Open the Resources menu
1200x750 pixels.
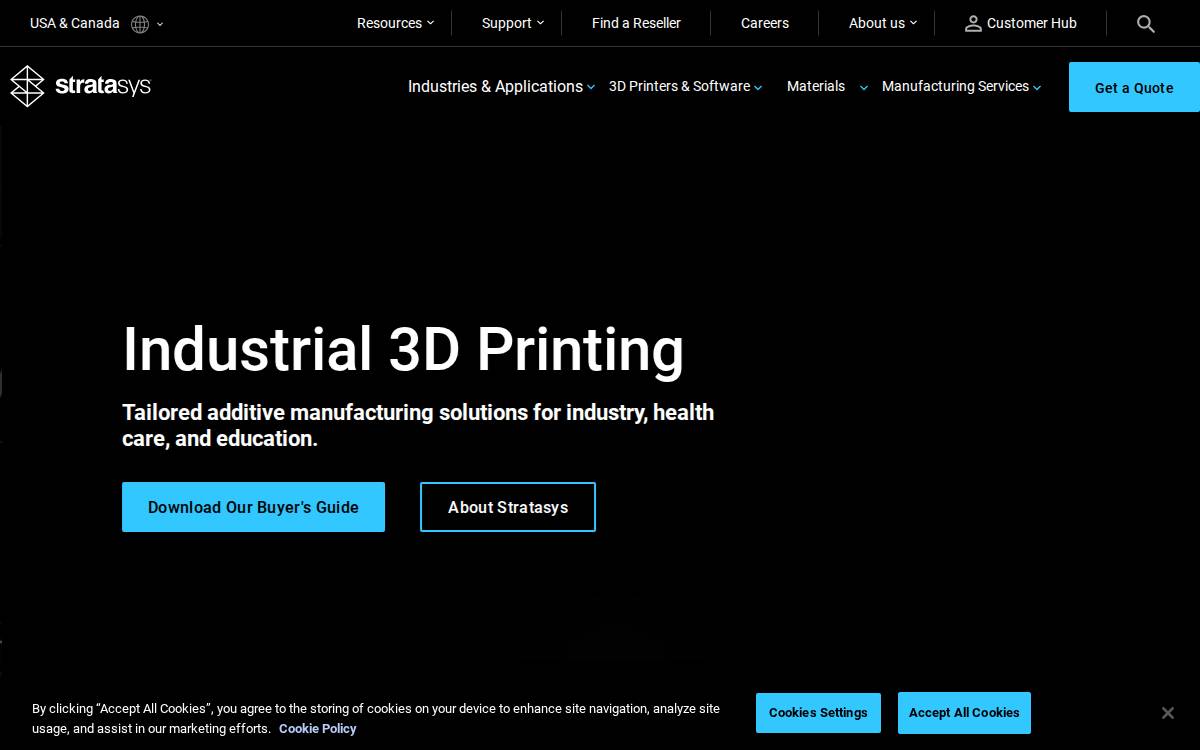[389, 23]
